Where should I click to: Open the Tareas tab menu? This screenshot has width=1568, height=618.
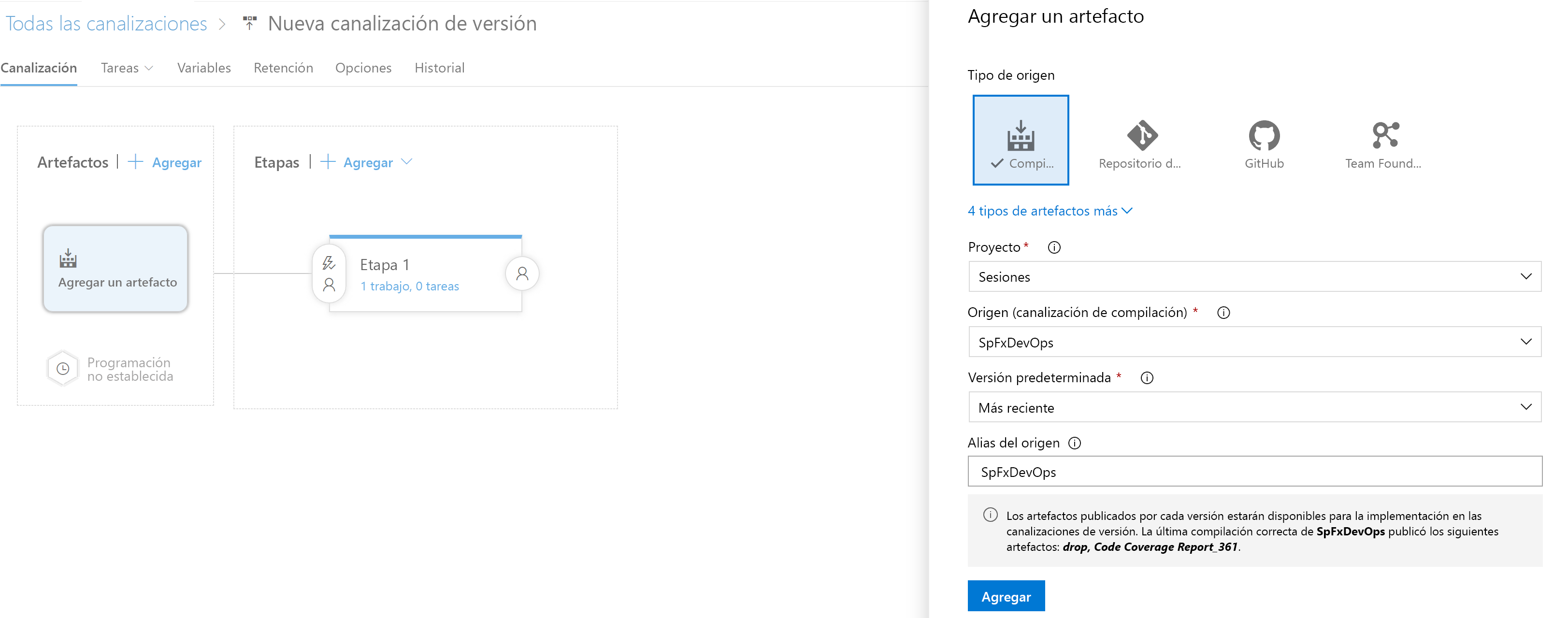click(127, 68)
